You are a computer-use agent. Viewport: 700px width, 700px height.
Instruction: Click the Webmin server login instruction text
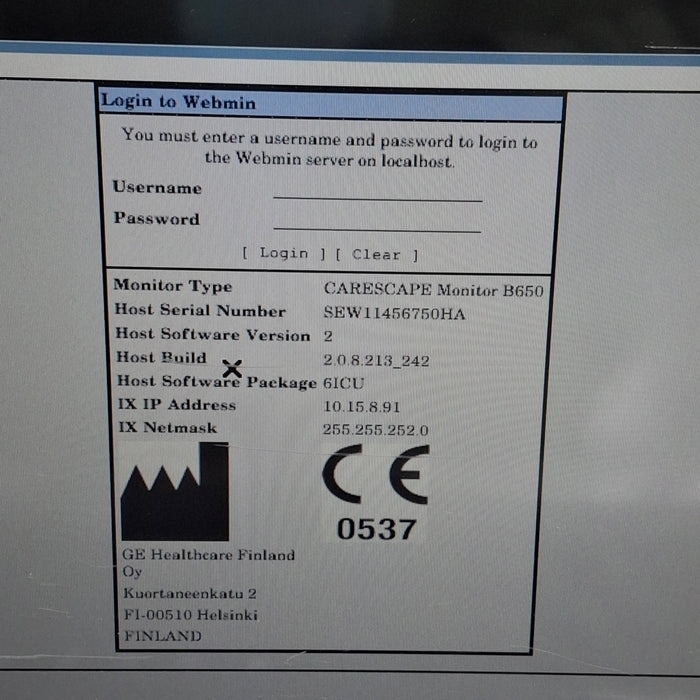(x=329, y=150)
